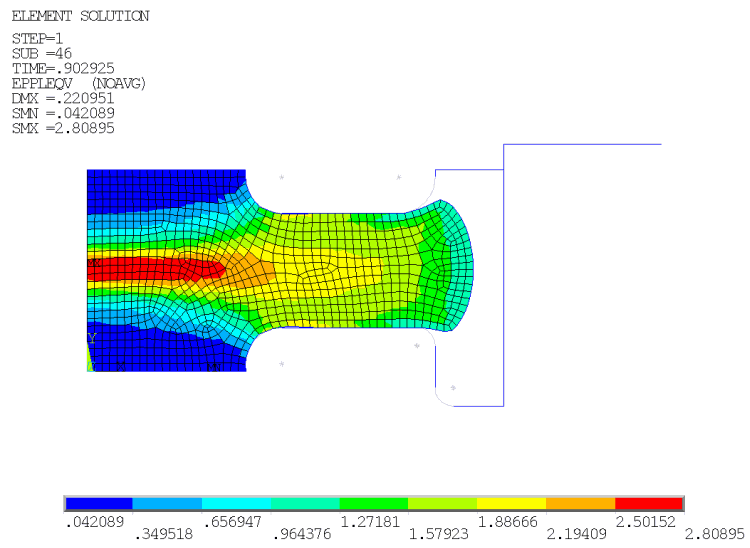Click the 'ELEMENT SOLUTION' title text
The image size is (750, 548).
coord(80,16)
